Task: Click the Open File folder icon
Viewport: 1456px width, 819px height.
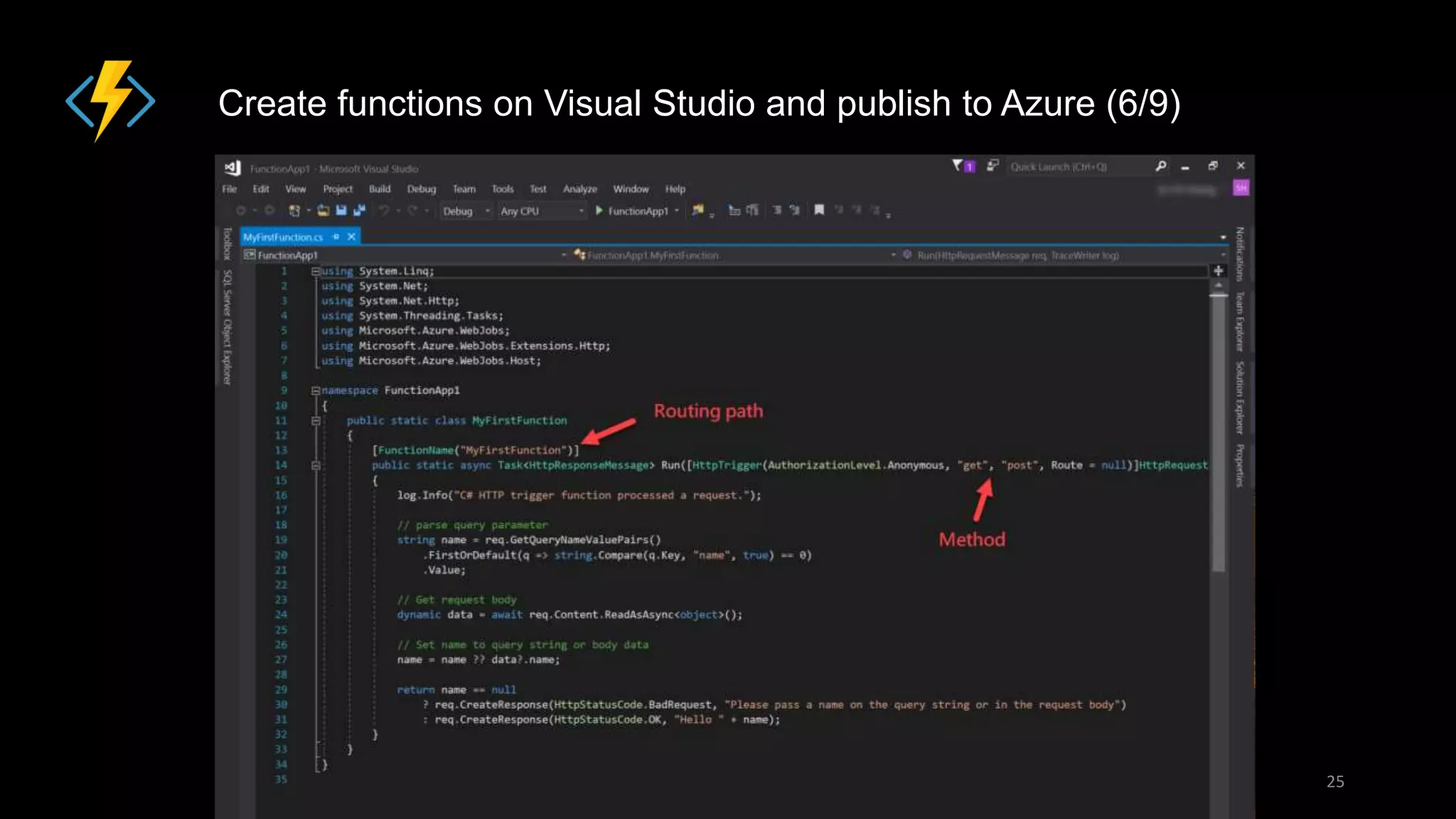Action: [323, 210]
